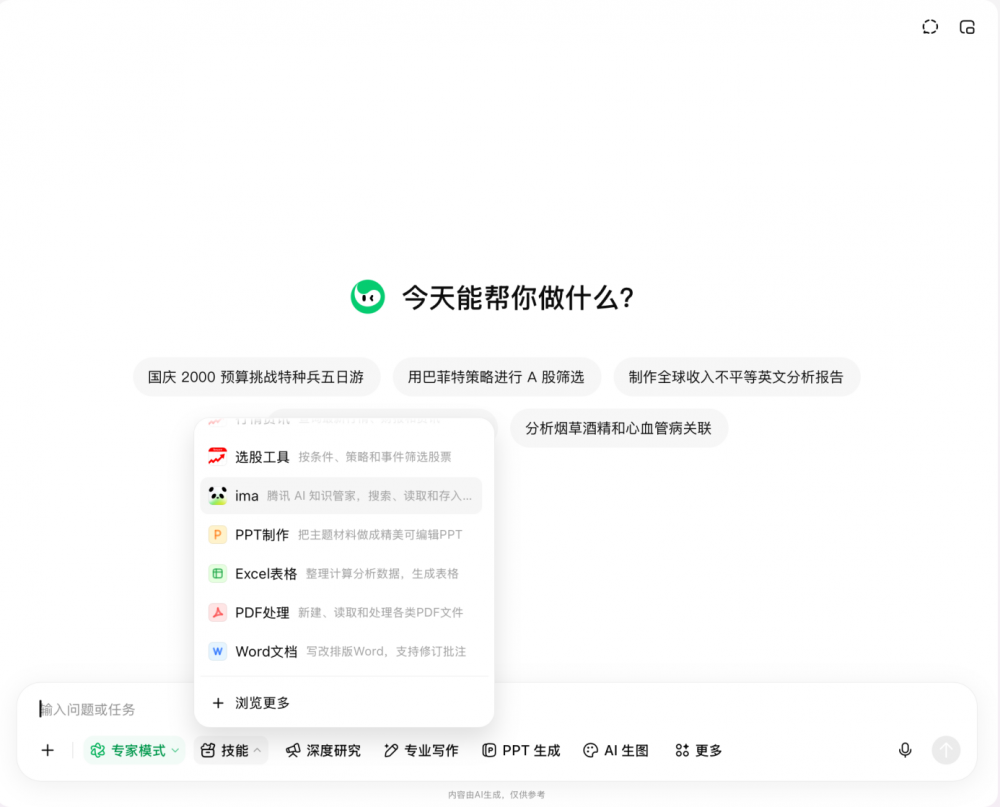Image resolution: width=1000 pixels, height=807 pixels.
Task: Choose PPT制作 in the skills menu
Action: click(341, 535)
